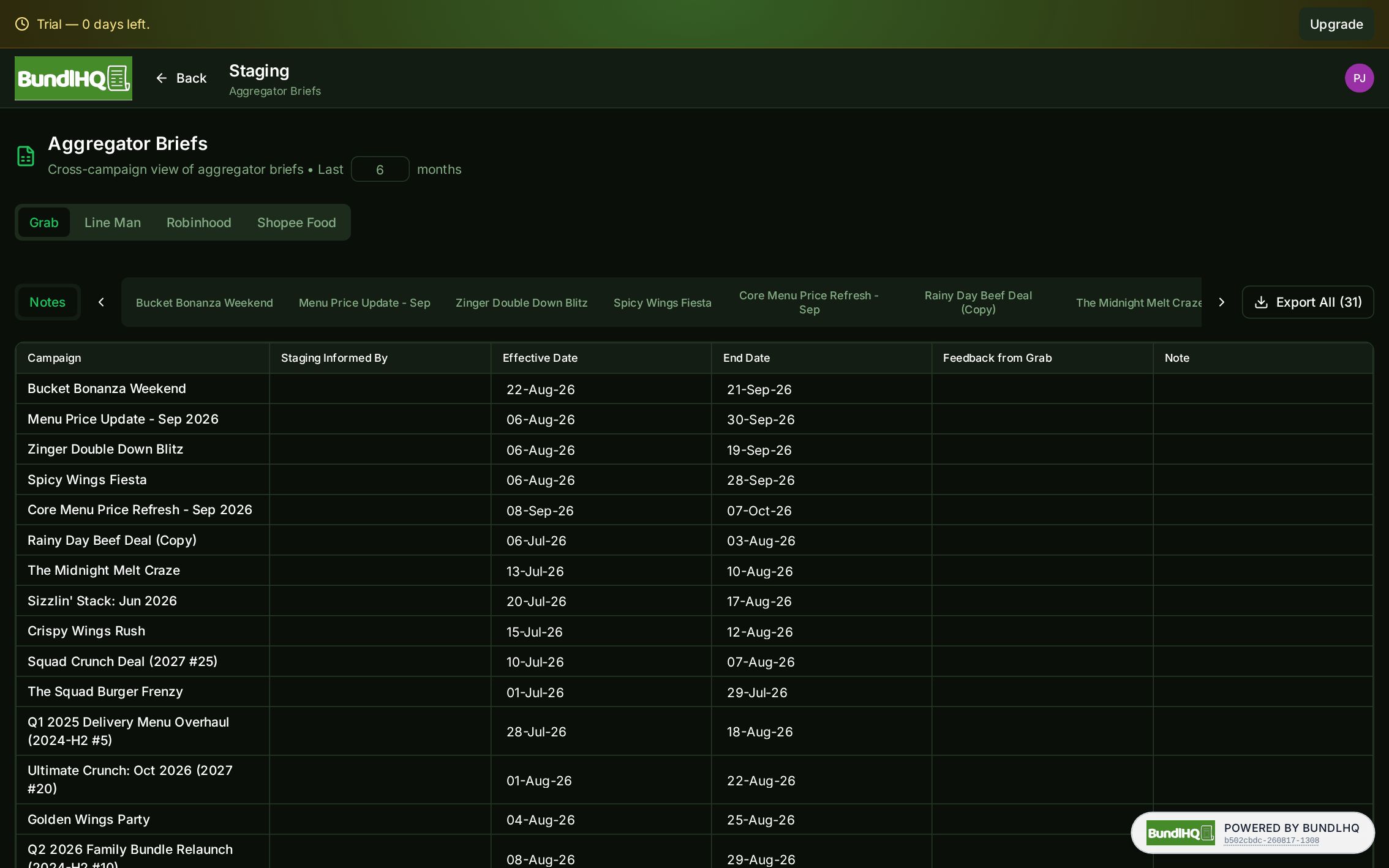This screenshot has width=1389, height=868.
Task: Click effective date 13-Jul-26 cell
Action: click(601, 571)
